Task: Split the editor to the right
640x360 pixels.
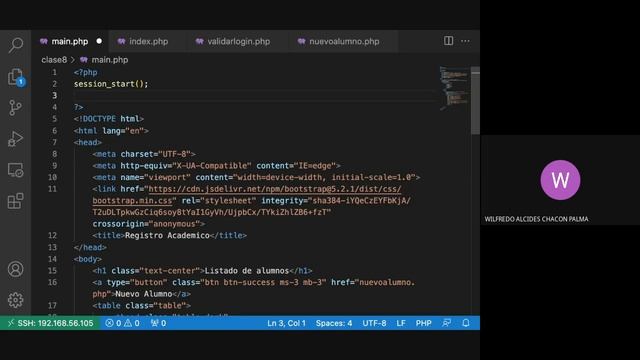Action: point(448,41)
